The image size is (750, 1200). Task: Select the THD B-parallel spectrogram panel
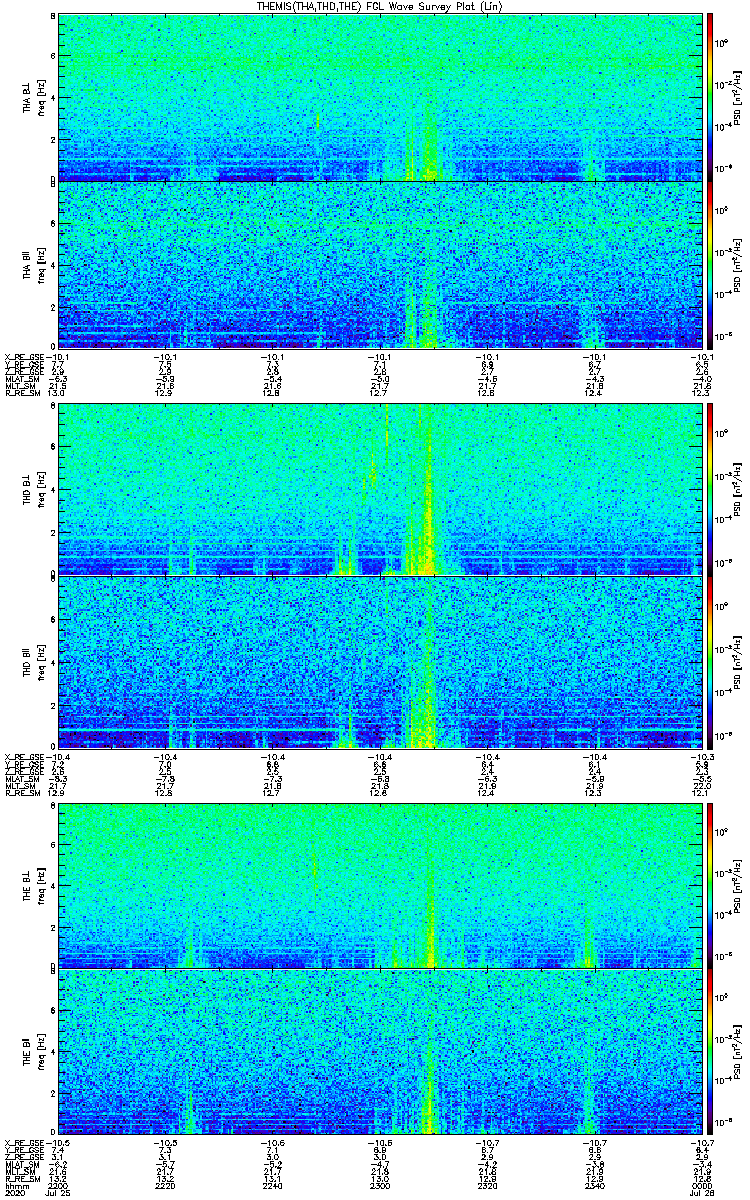point(379,660)
